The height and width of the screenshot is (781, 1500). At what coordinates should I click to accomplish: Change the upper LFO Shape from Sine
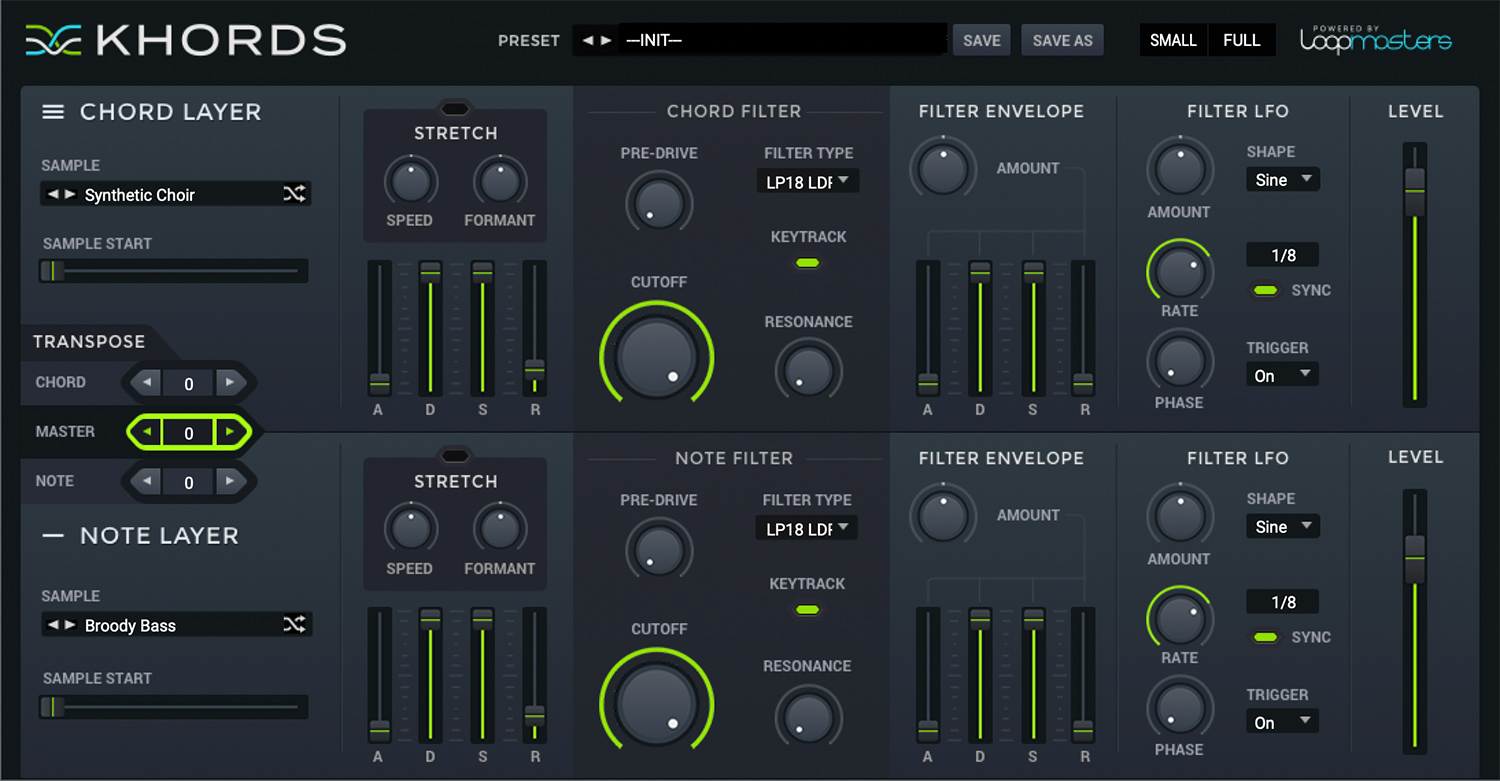(x=1282, y=179)
